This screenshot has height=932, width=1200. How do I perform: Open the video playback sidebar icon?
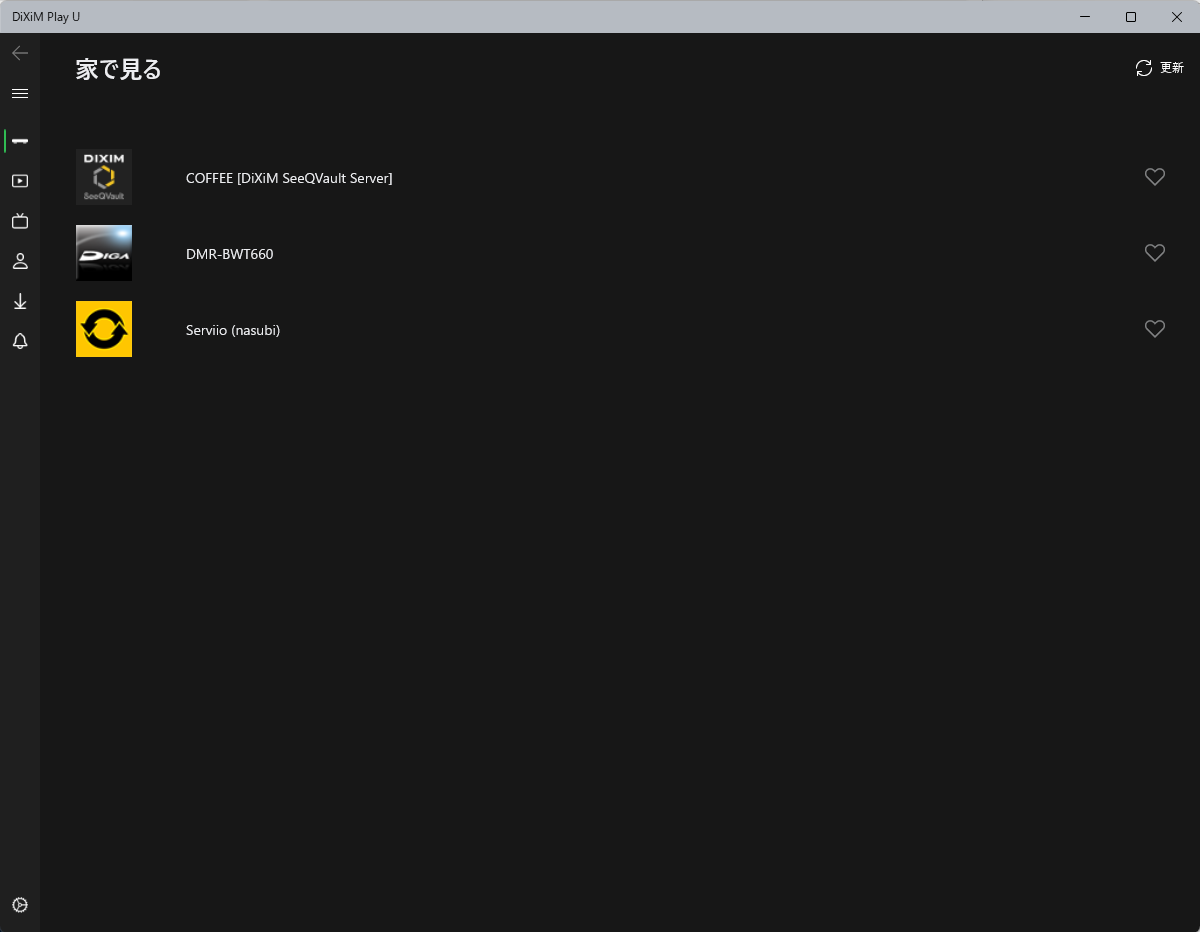point(20,181)
